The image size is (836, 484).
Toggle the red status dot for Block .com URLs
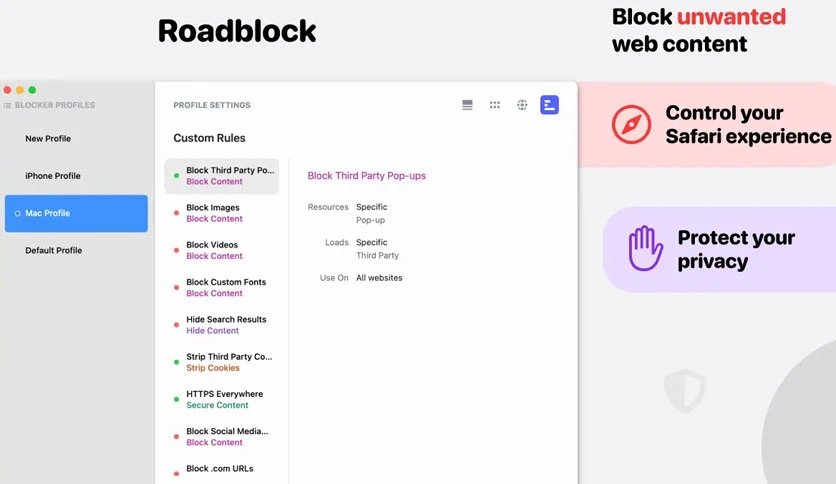(x=176, y=473)
